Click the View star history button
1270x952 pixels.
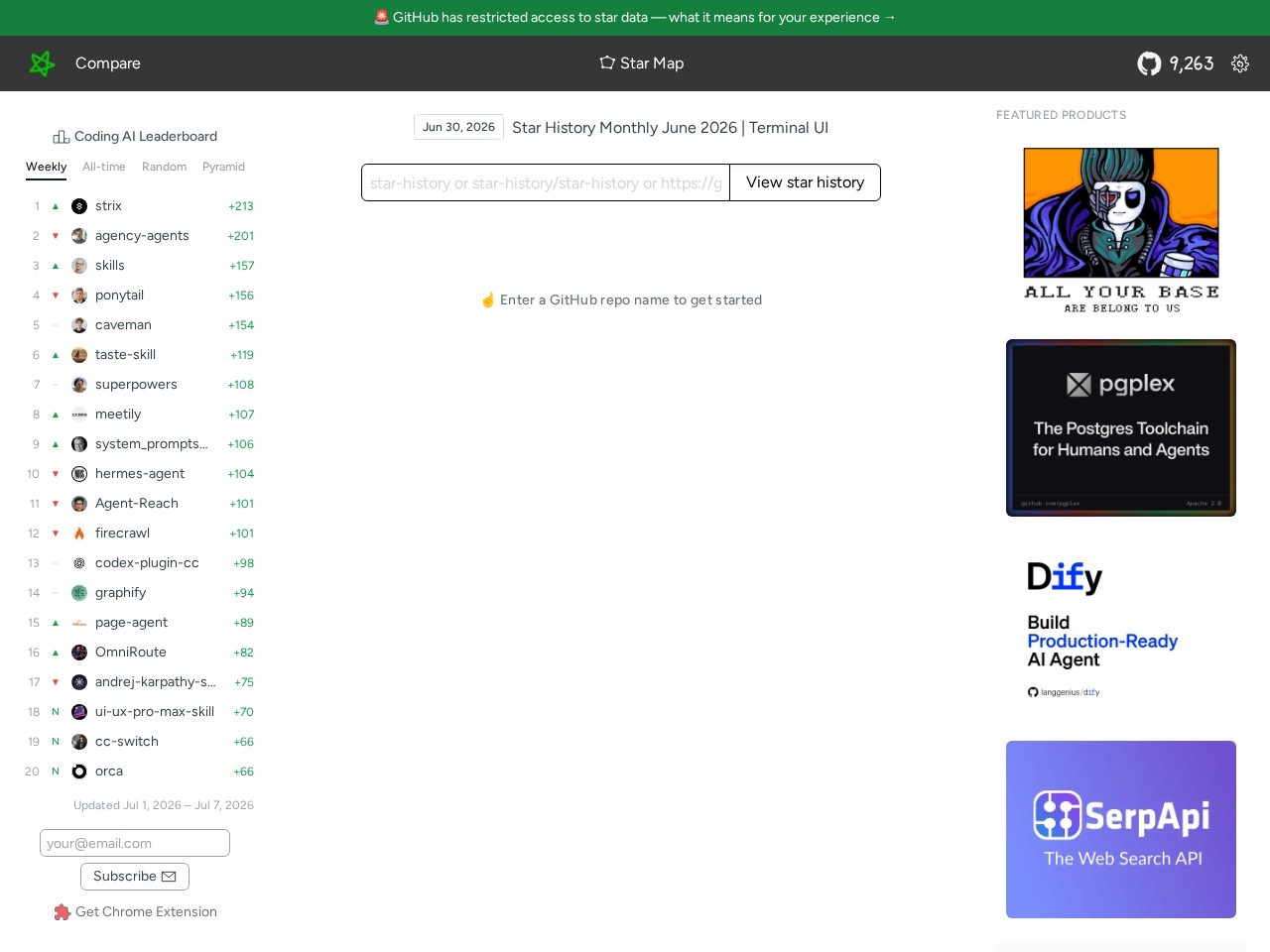pos(805,182)
